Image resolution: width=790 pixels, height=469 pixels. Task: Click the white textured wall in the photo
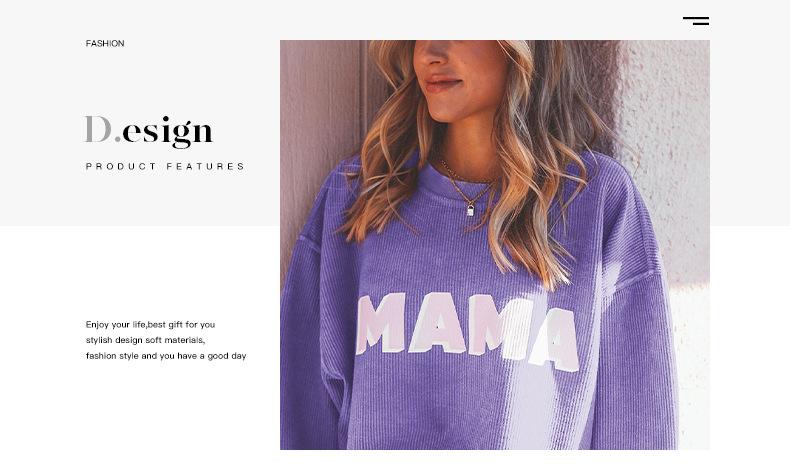click(670, 151)
